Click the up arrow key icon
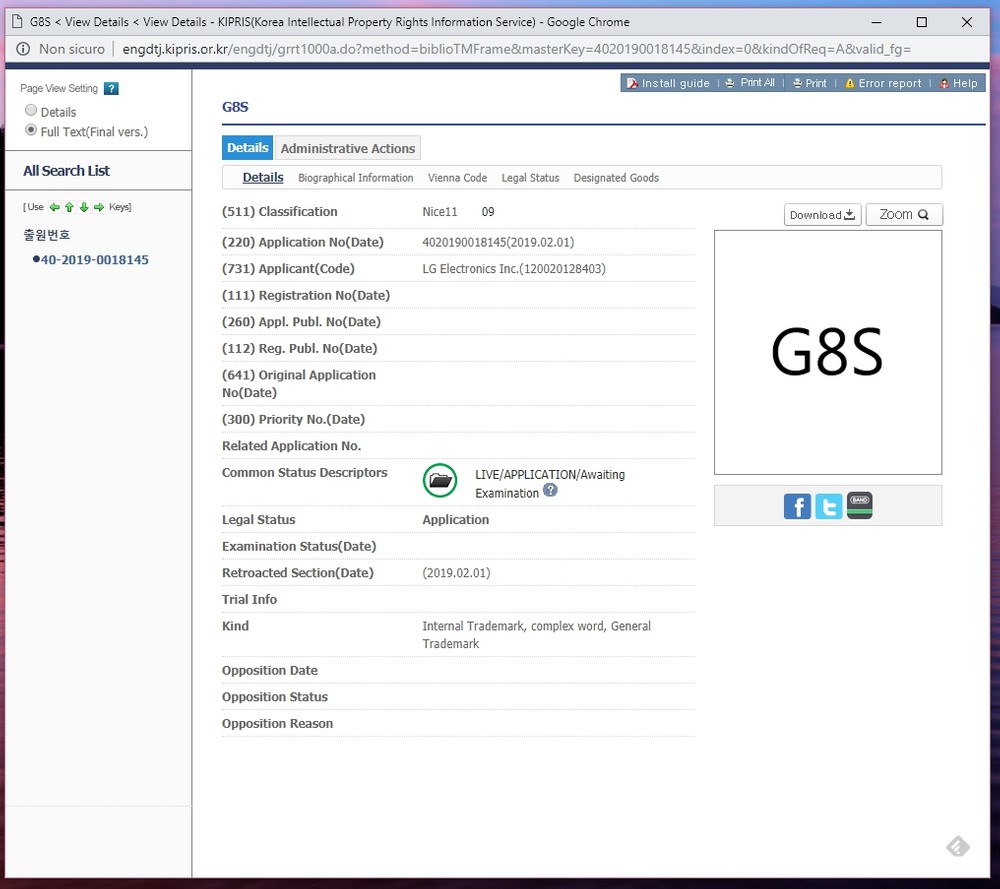This screenshot has height=889, width=1000. 70,207
